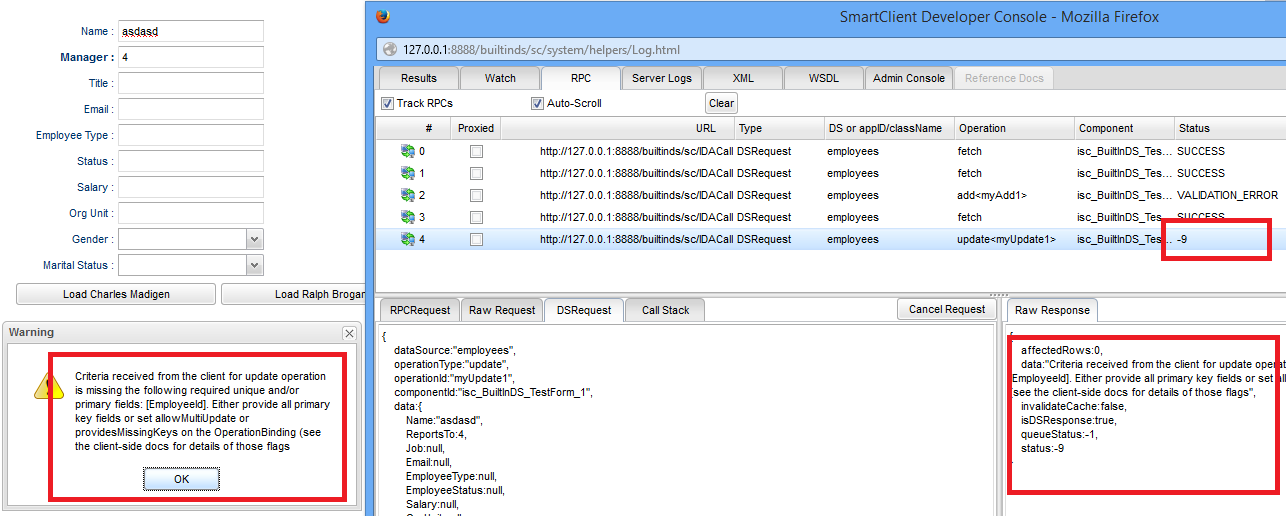
Task: Close the Warning dialog with X icon
Action: pos(349,333)
